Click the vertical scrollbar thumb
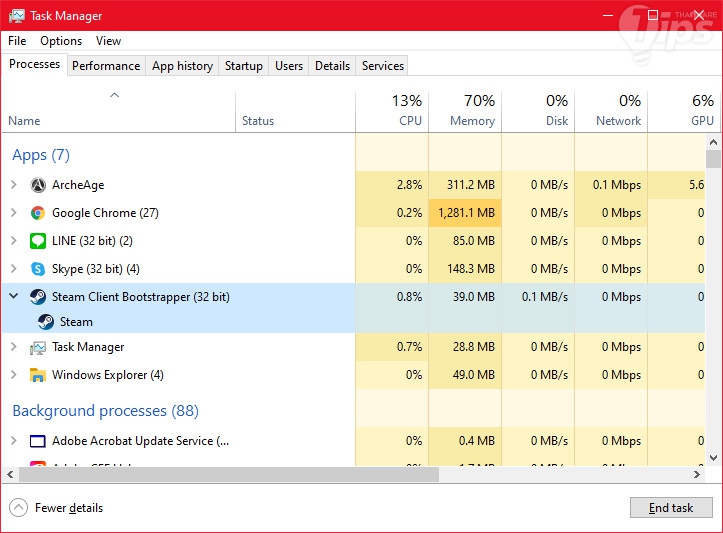Viewport: 723px width, 533px height. point(713,159)
